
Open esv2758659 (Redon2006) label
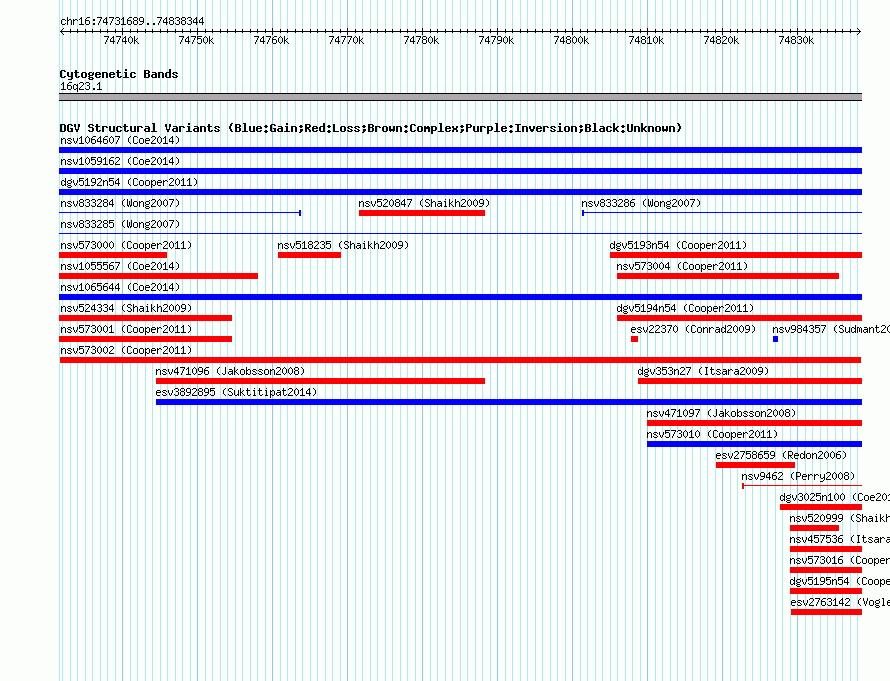coord(781,455)
